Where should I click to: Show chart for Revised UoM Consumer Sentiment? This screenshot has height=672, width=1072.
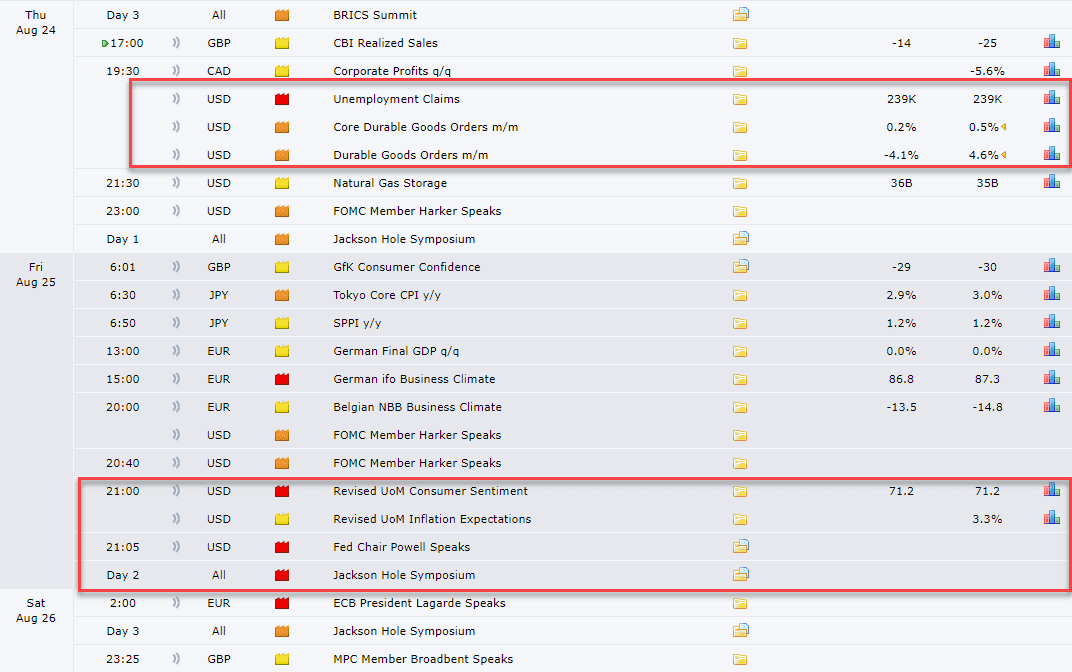coord(1050,490)
